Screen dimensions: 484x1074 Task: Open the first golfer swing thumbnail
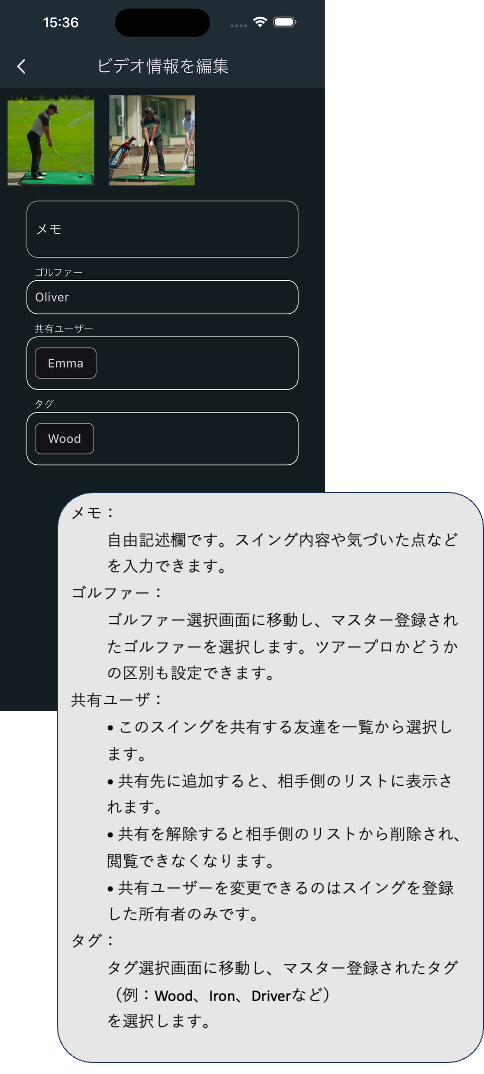[x=51, y=140]
